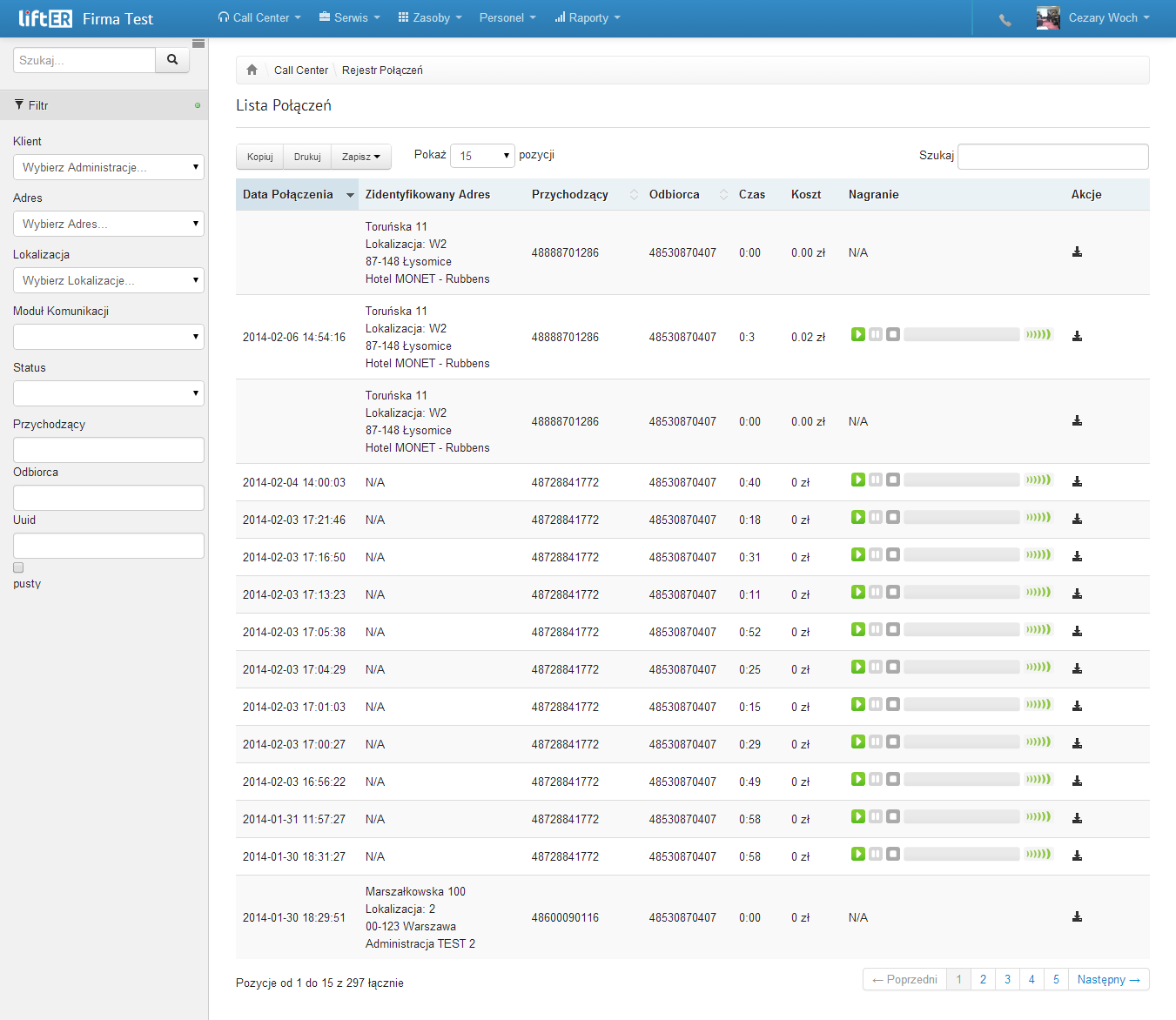The image size is (1176, 1020).
Task: Download the 2014-01-30 18:31:27 call recording
Action: (1077, 856)
